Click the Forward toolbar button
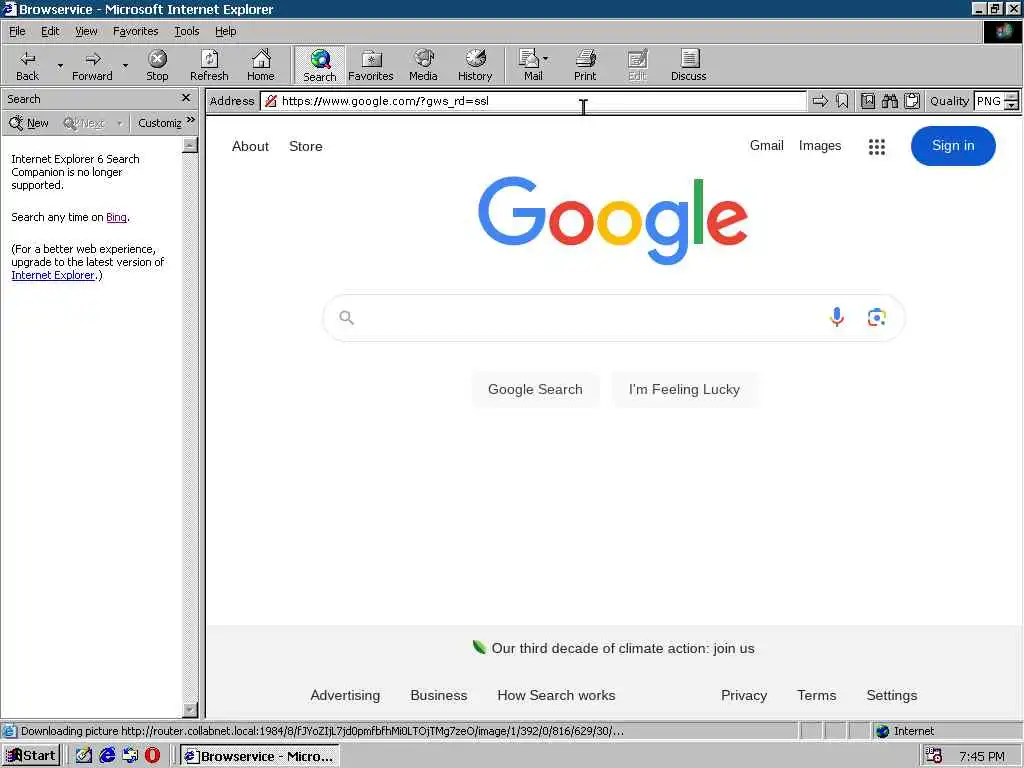 point(92,65)
